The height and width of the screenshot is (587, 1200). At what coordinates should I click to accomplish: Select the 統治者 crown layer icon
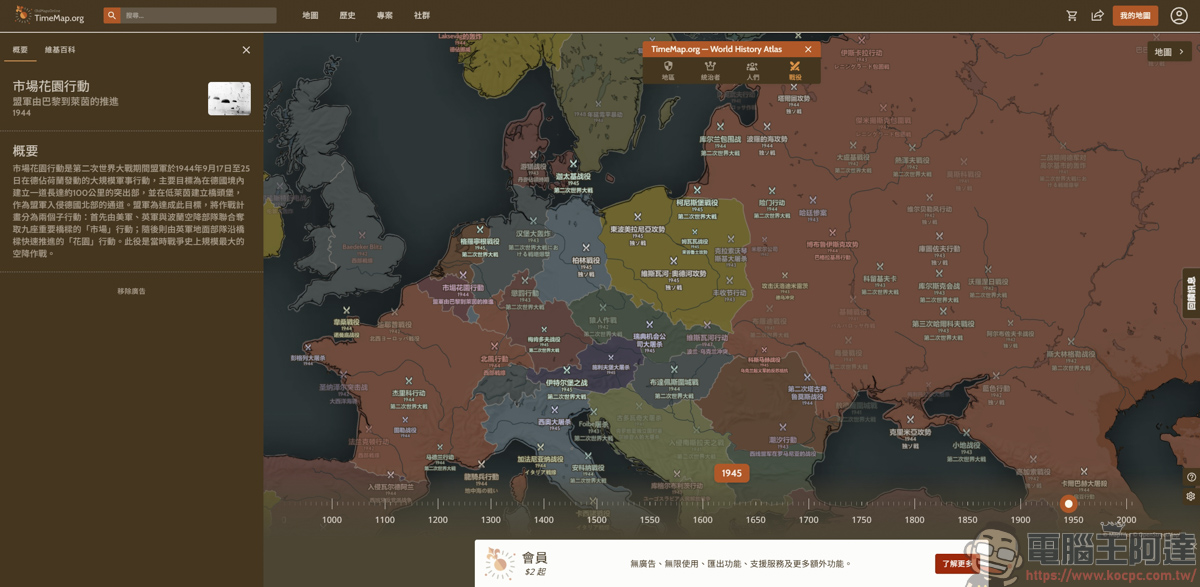tap(710, 70)
